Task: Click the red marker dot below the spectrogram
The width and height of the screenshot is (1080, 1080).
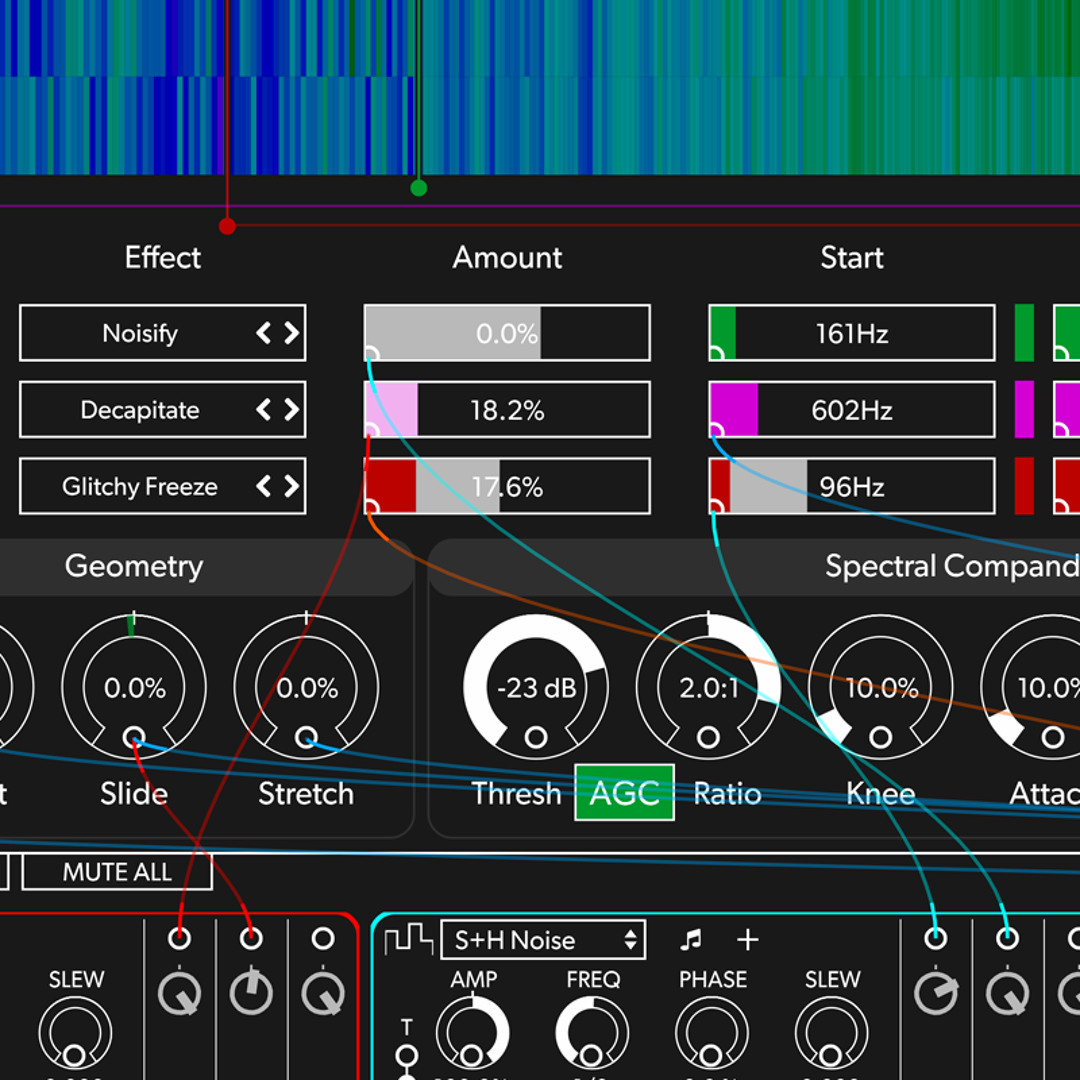Action: tap(227, 226)
